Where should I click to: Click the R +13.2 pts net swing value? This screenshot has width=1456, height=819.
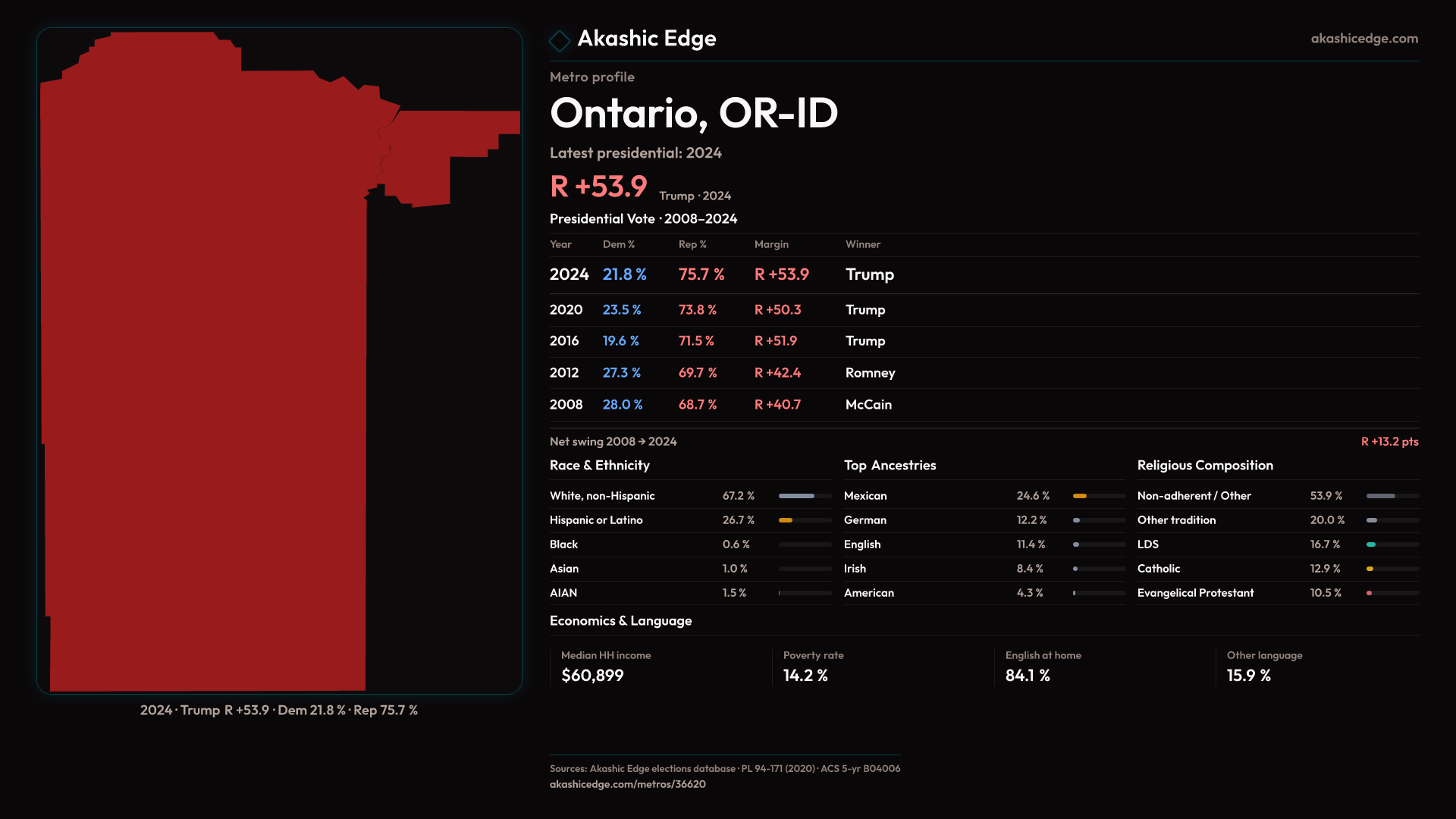[x=1389, y=441]
